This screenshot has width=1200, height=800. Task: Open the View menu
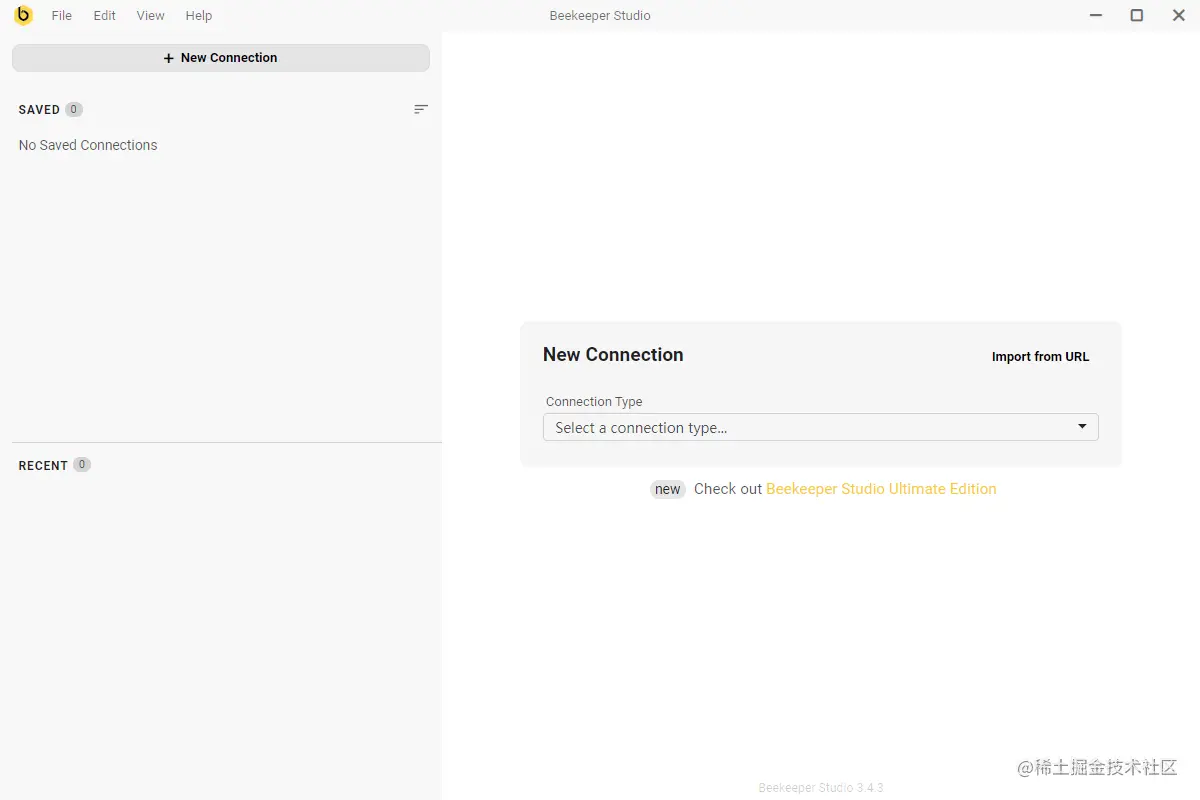(151, 15)
